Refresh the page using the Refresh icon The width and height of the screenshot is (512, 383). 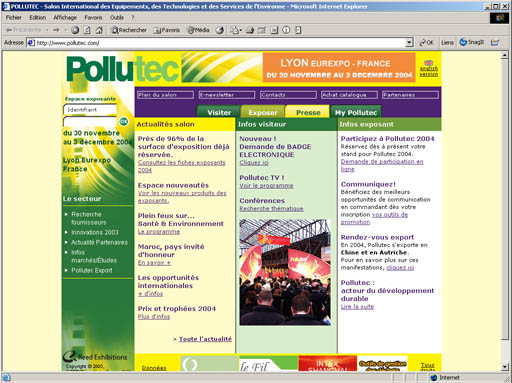click(x=87, y=30)
